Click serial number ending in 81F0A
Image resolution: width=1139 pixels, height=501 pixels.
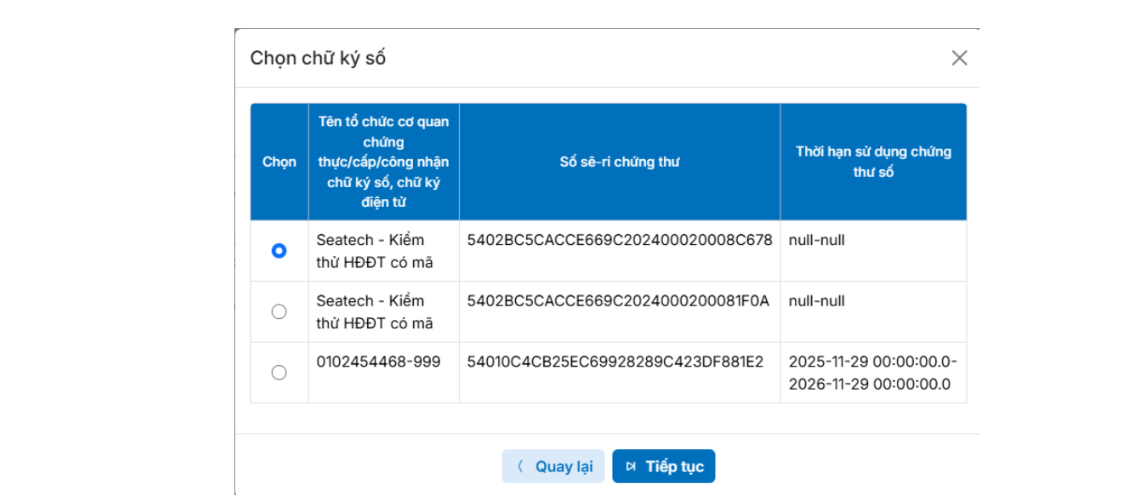click(x=617, y=301)
